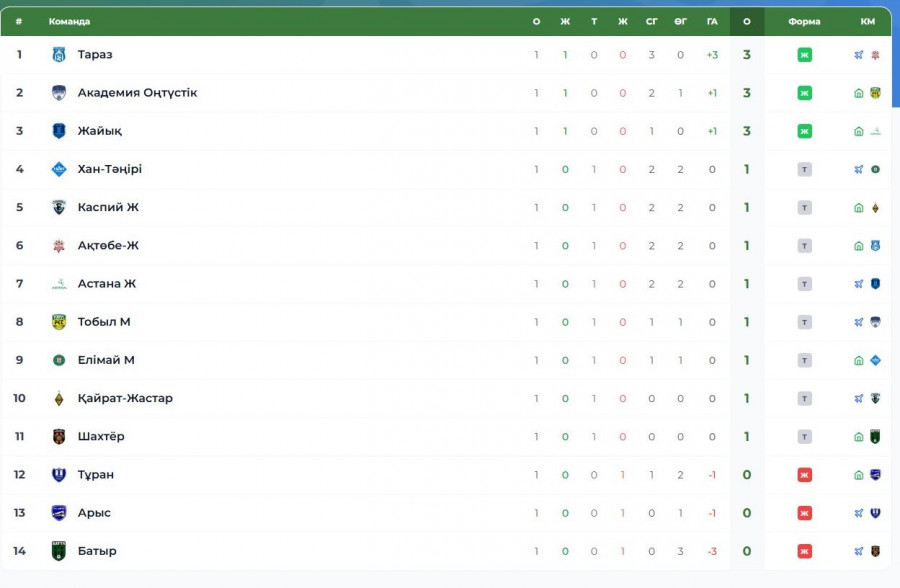The width and height of the screenshot is (900, 588).
Task: Click the КМ column header
Action: [867, 21]
